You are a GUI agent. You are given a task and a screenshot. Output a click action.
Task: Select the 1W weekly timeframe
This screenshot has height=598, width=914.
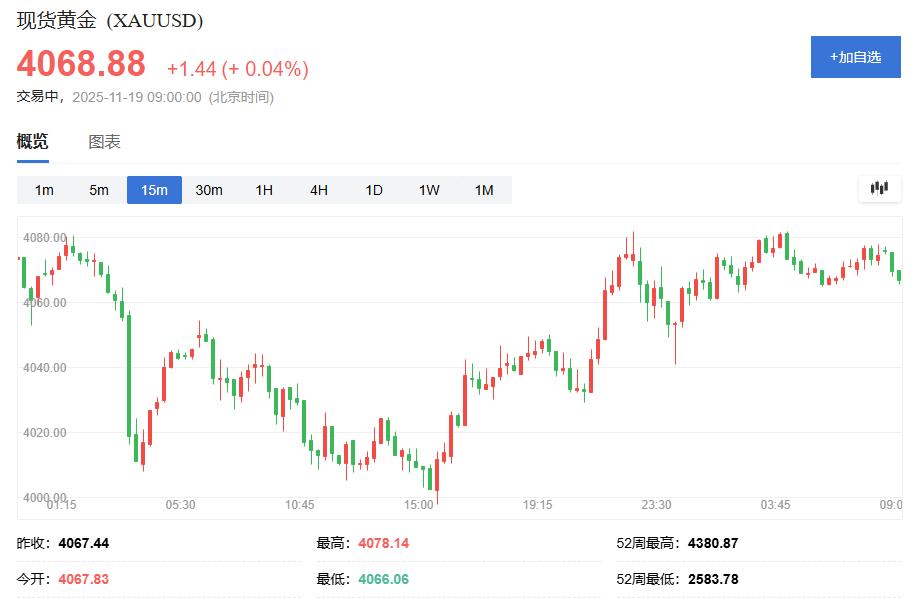click(x=427, y=189)
